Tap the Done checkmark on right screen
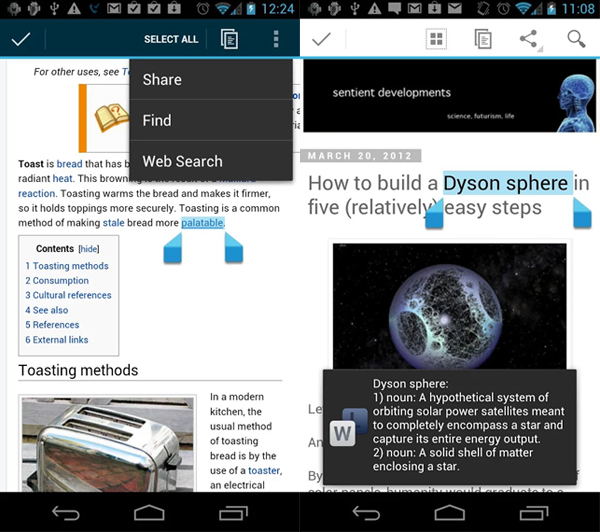Viewport: 600px width, 532px height. 322,40
